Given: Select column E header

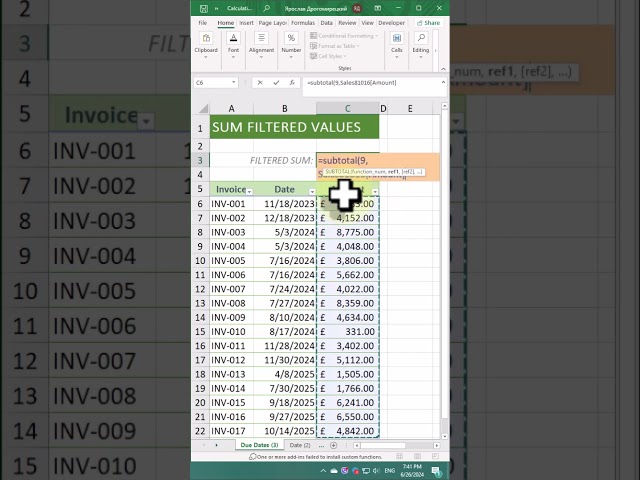Looking at the screenshot, I should click(410, 109).
